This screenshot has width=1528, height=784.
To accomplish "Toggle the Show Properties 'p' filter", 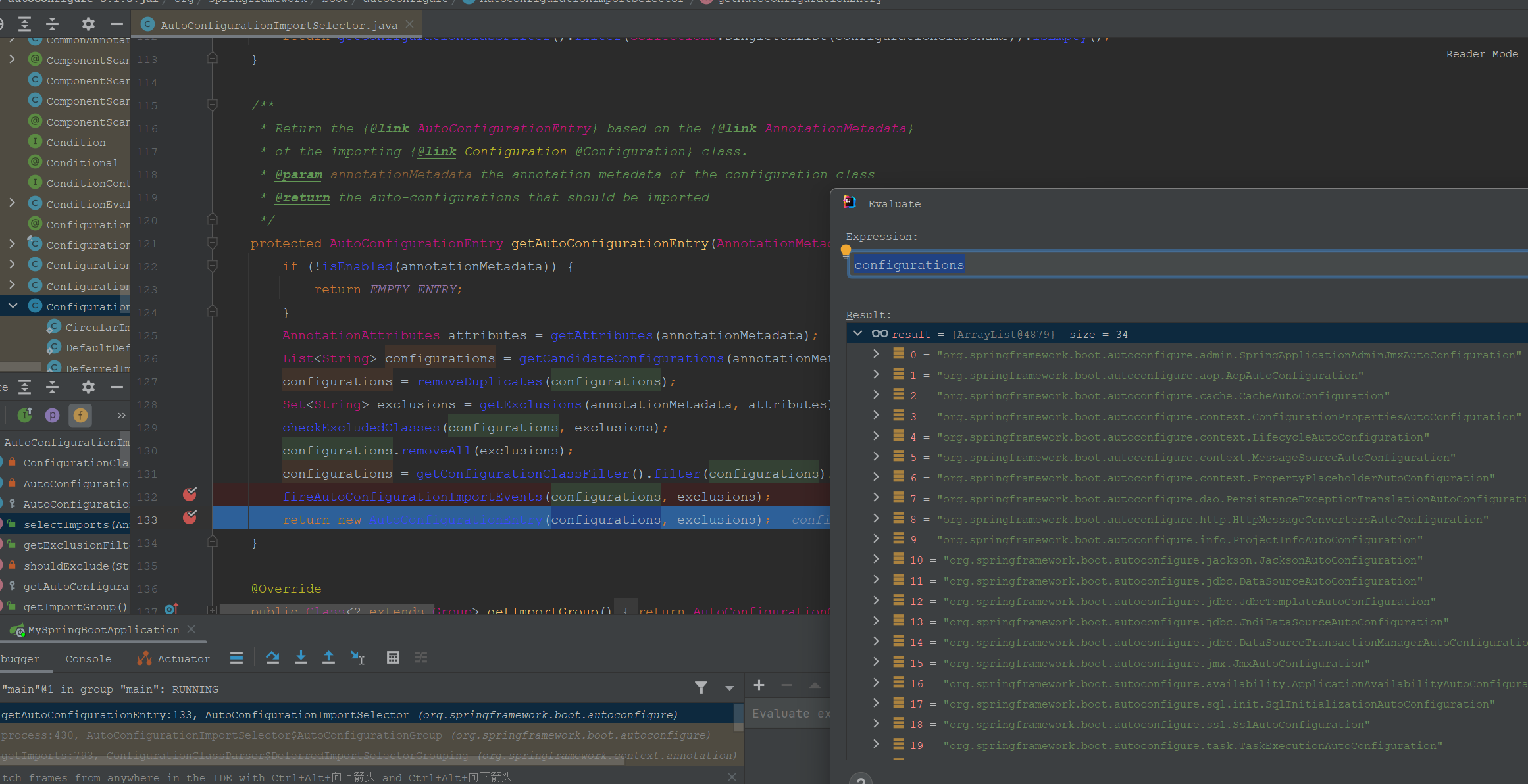I will [x=52, y=415].
